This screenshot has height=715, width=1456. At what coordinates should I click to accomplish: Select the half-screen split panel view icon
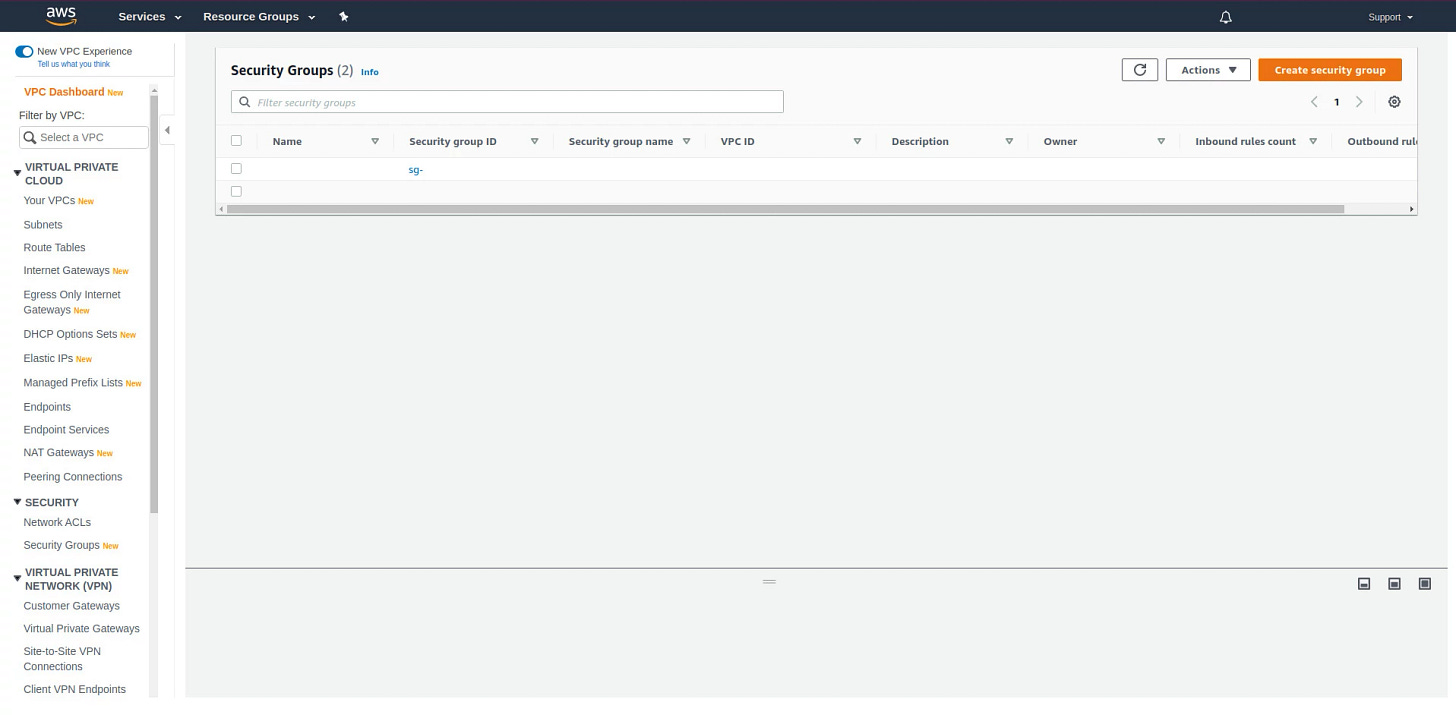coord(1394,583)
